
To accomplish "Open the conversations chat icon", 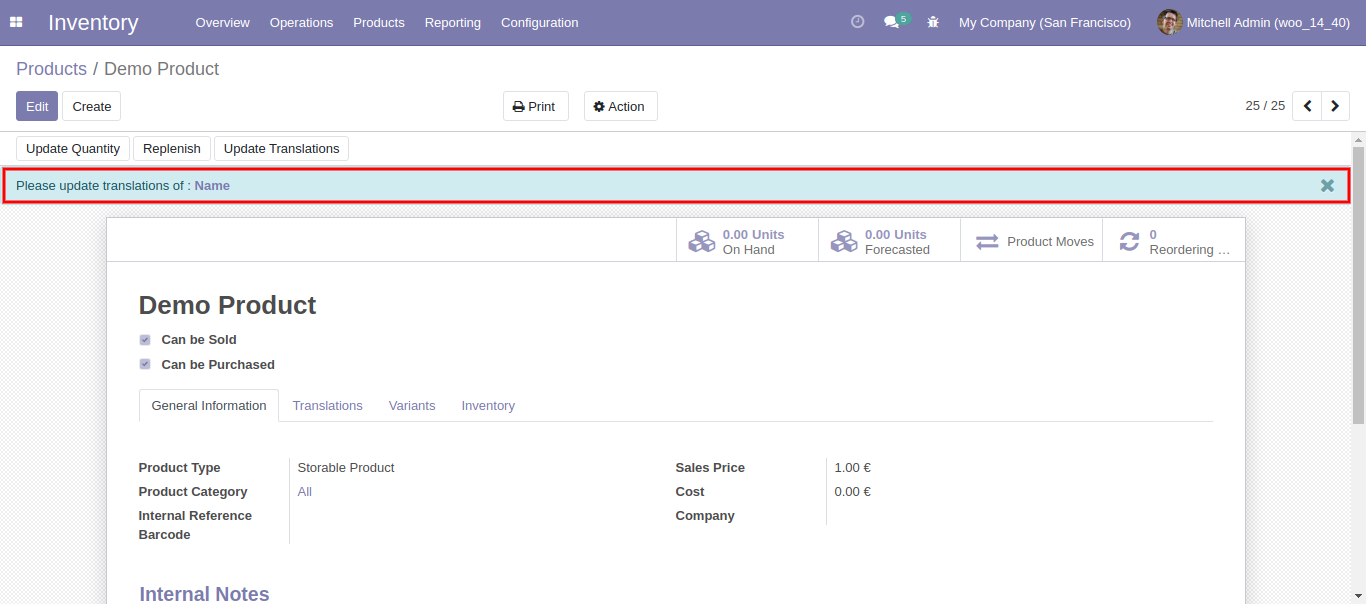I will coord(891,22).
